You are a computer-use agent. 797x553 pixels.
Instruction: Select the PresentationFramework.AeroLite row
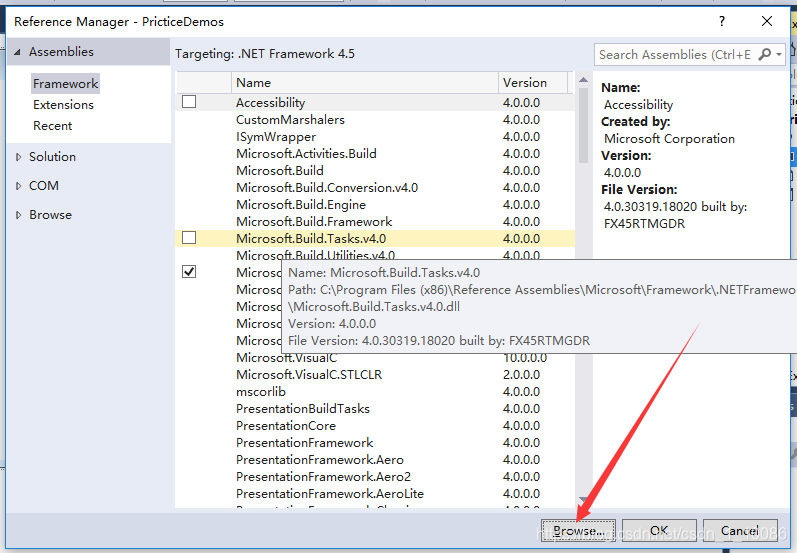[375, 494]
